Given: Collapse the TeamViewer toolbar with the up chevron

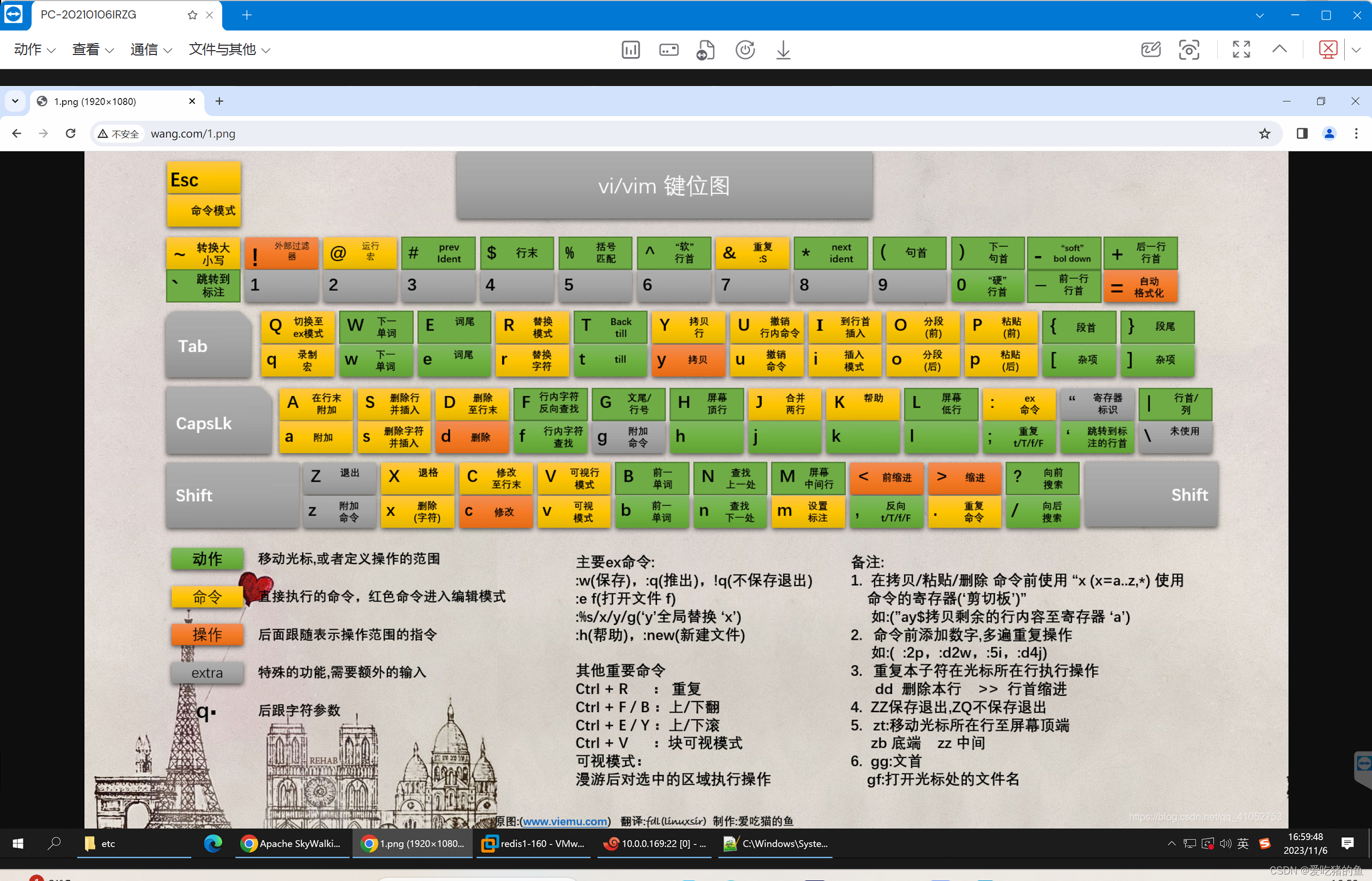Looking at the screenshot, I should coord(1279,50).
